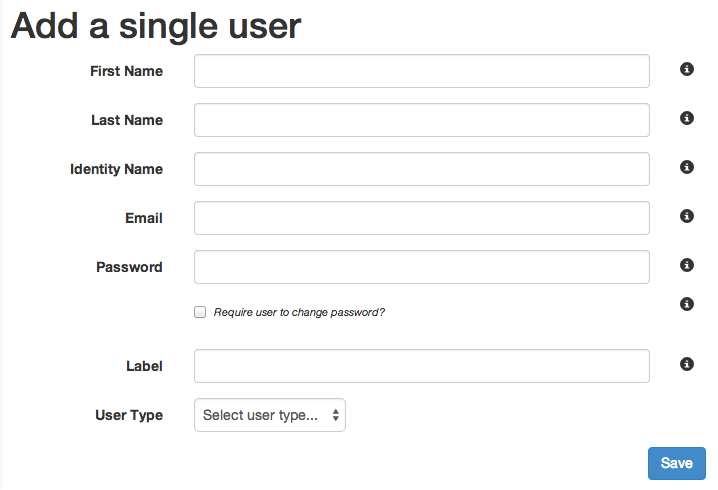
Task: Focus the First Name input field
Action: pos(422,71)
